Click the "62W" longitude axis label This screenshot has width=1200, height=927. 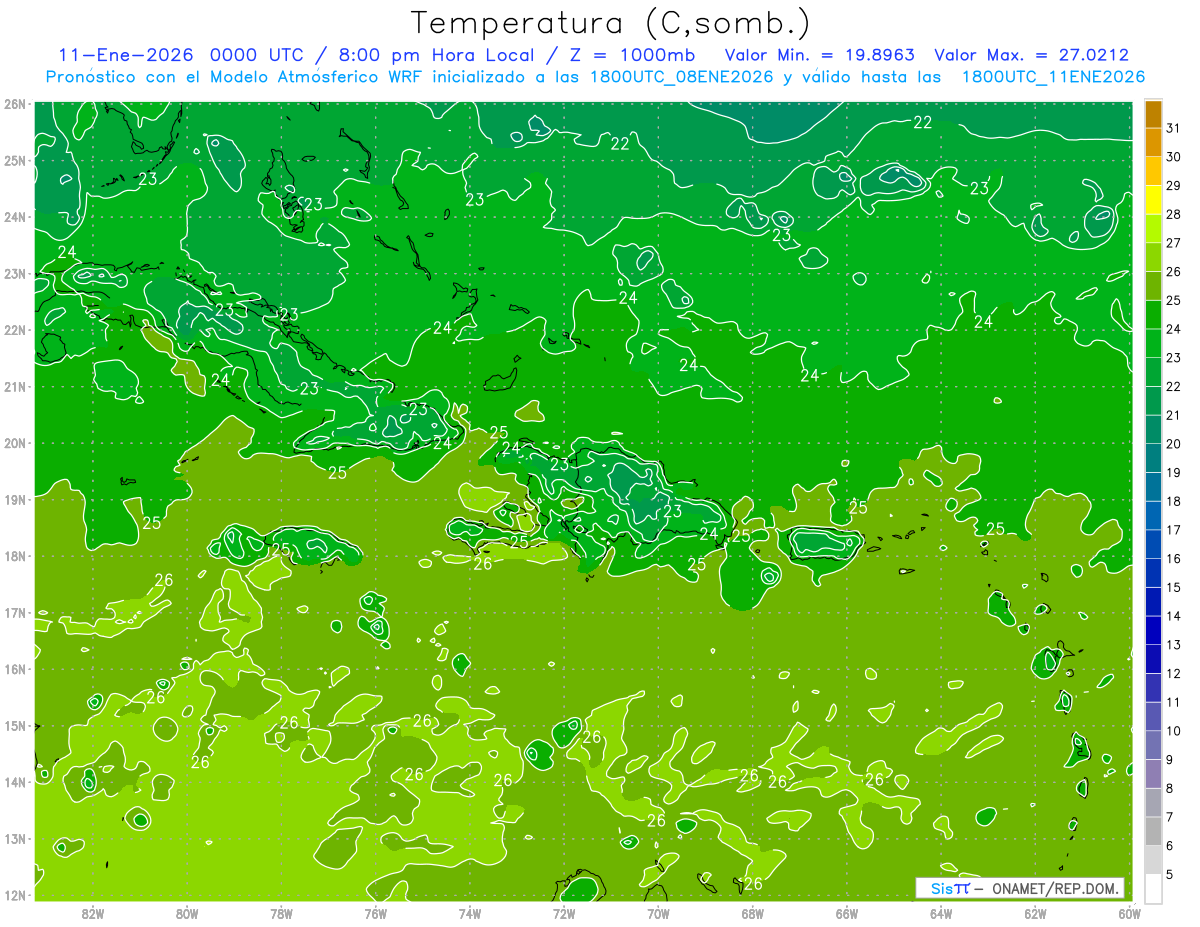pos(1035,913)
